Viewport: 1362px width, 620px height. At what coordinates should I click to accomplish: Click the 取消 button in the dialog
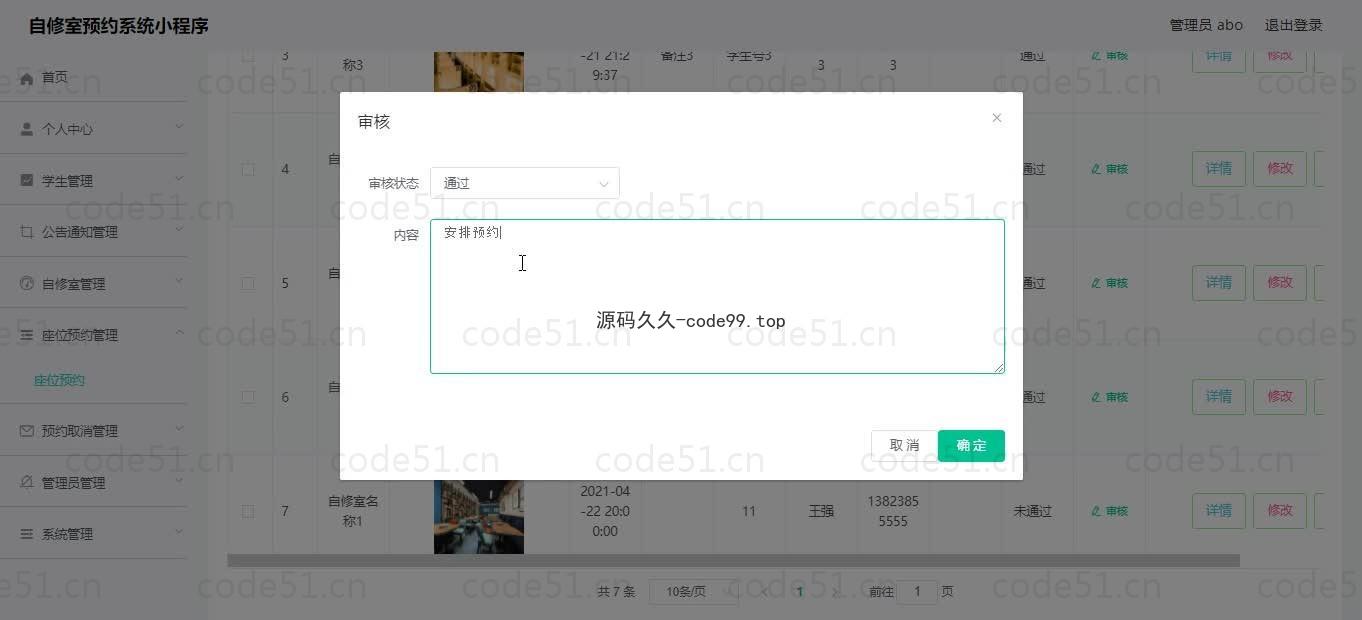tap(904, 446)
